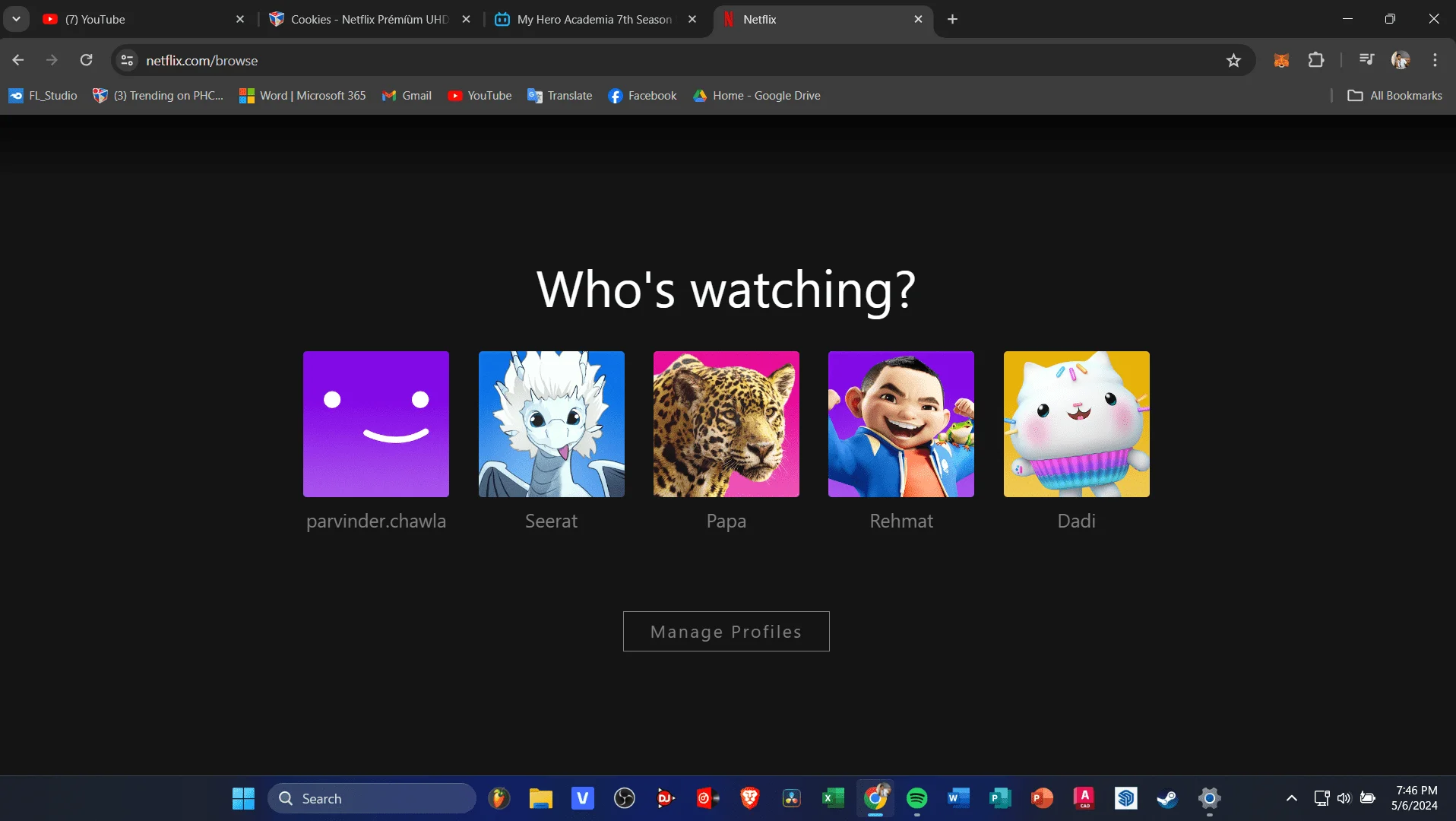The height and width of the screenshot is (821, 1456).
Task: Open the Word | Microsoft 365 bookmark
Action: [302, 96]
